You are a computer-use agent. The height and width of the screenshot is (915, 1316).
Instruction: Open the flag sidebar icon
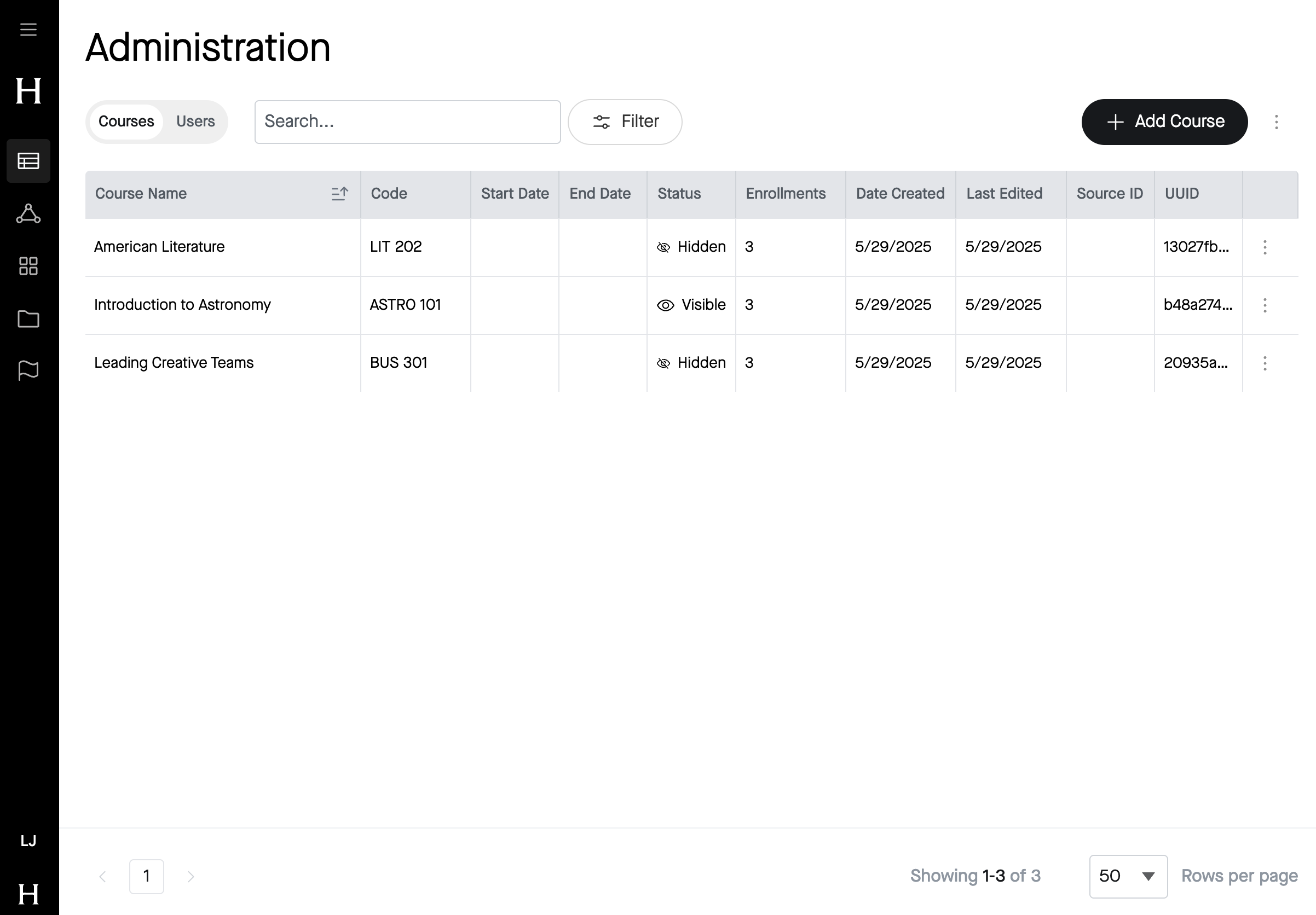click(x=28, y=370)
